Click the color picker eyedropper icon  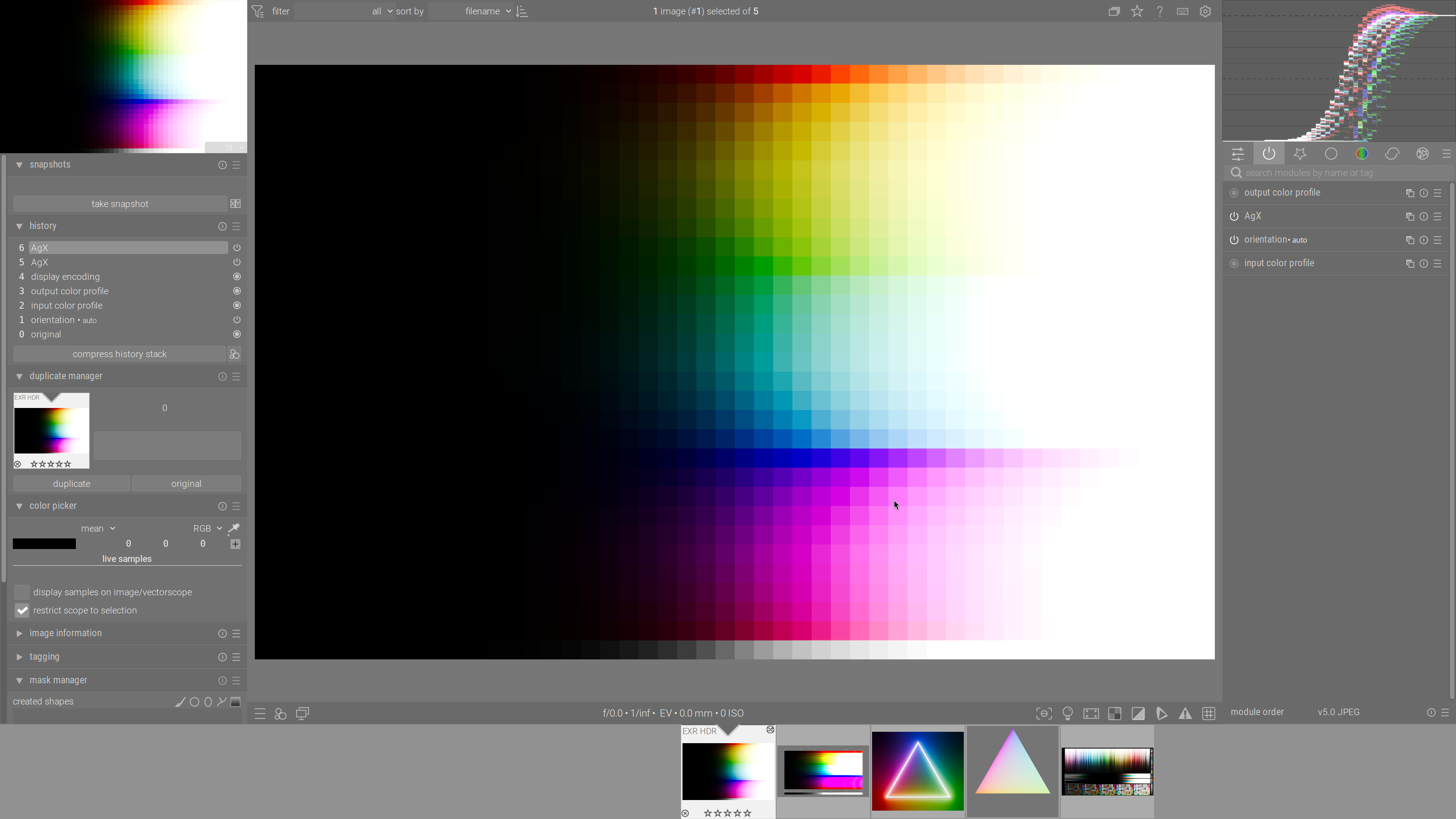(x=234, y=529)
